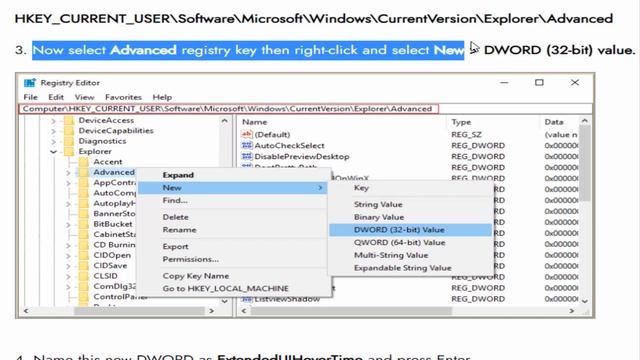The image size is (640, 360).
Task: Expand the BitBucket key arrow
Action: [68, 224]
